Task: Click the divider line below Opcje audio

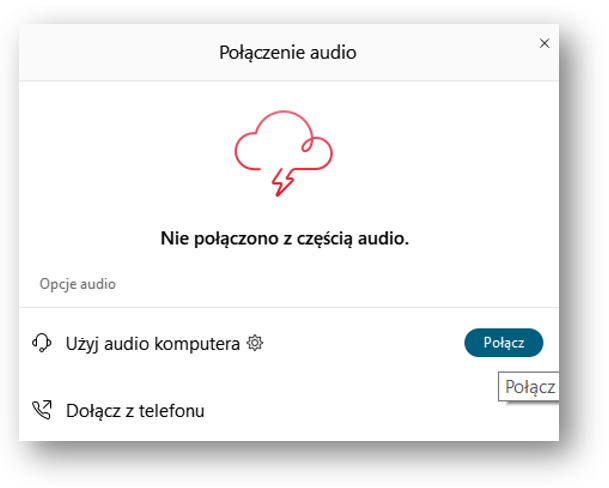Action: 289,307
